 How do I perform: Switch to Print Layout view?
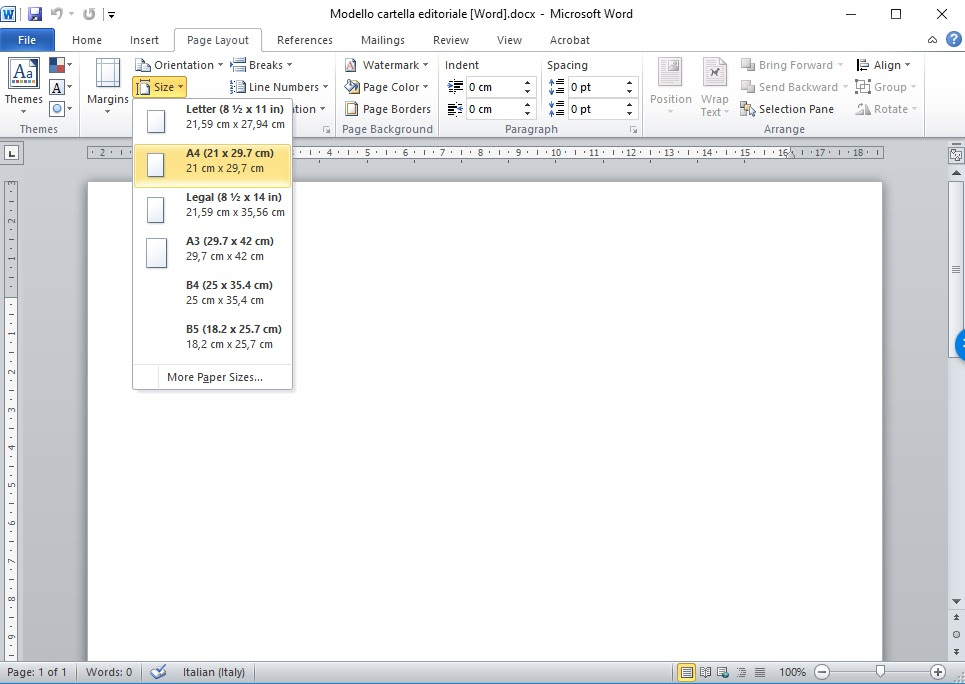(x=686, y=672)
